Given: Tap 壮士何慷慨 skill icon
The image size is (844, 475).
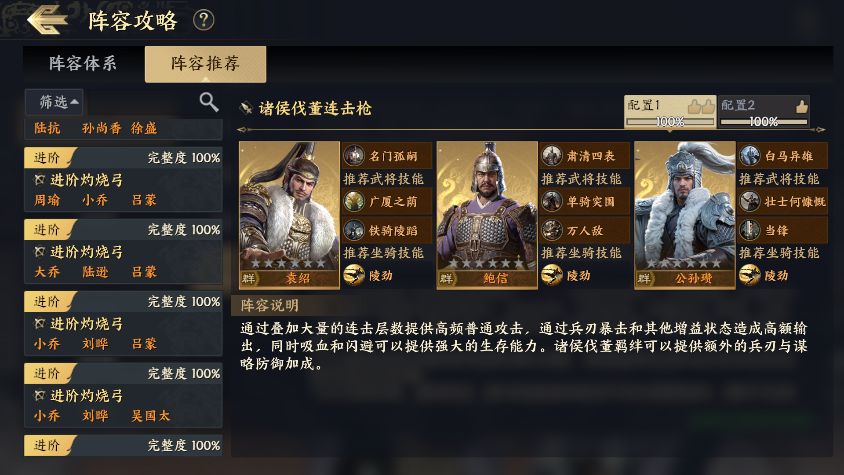Looking at the screenshot, I should coord(750,201).
